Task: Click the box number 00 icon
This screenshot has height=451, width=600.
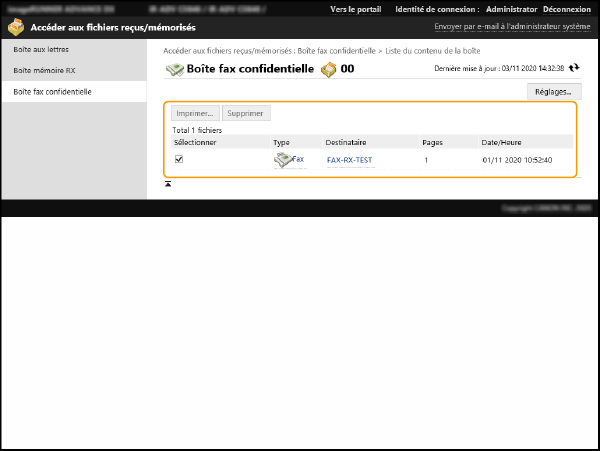Action: [329, 69]
